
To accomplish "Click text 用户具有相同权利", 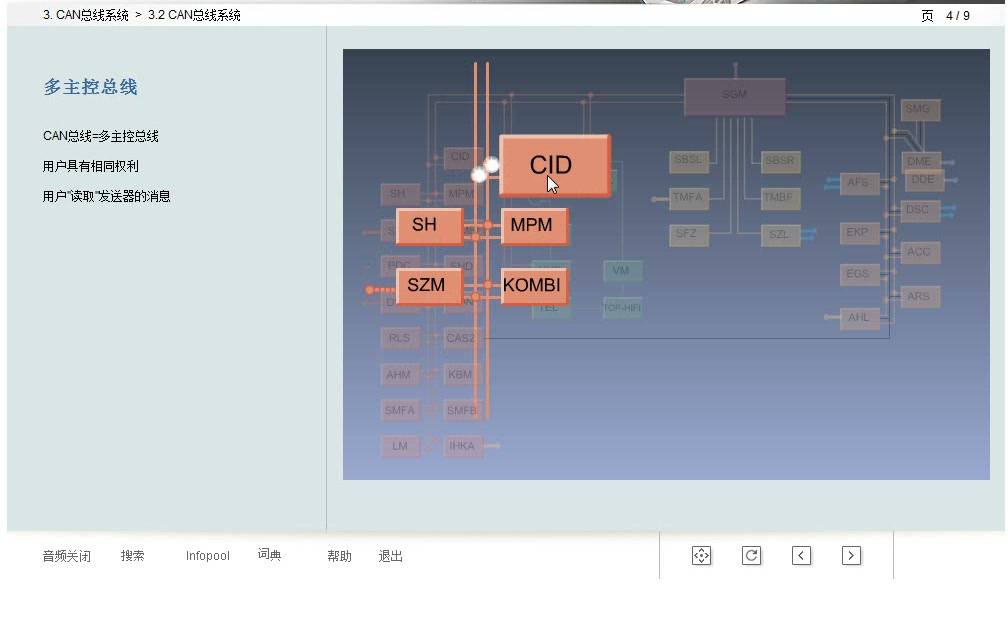I will (x=91, y=166).
